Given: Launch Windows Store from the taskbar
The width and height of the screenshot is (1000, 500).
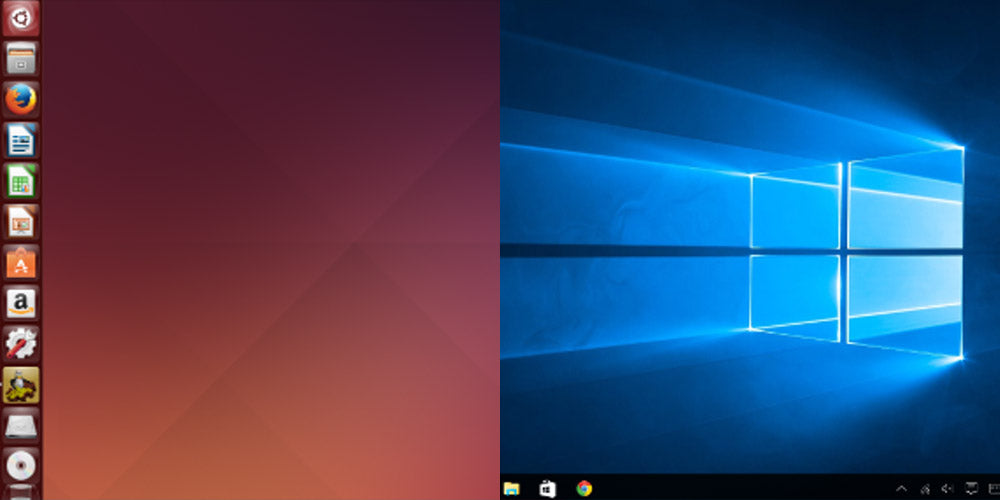Looking at the screenshot, I should pos(547,488).
